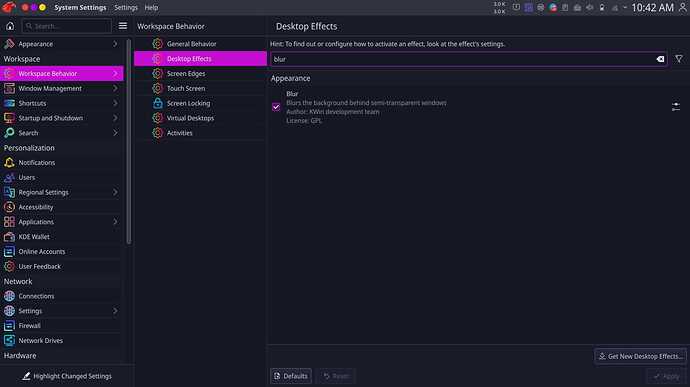
Task: Expand the Startup and Shutdown chevron
Action: [115, 118]
